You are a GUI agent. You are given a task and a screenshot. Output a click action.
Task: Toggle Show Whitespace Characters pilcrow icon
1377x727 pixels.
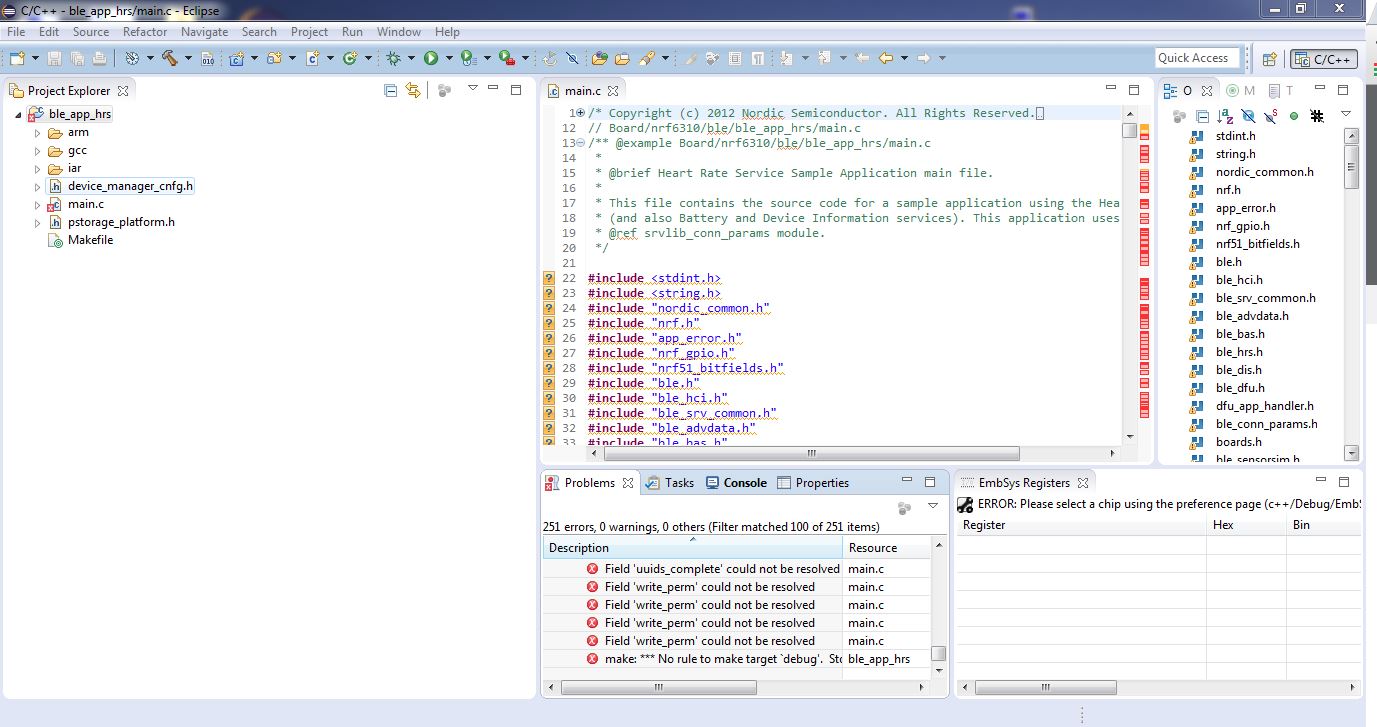pyautogui.click(x=757, y=58)
